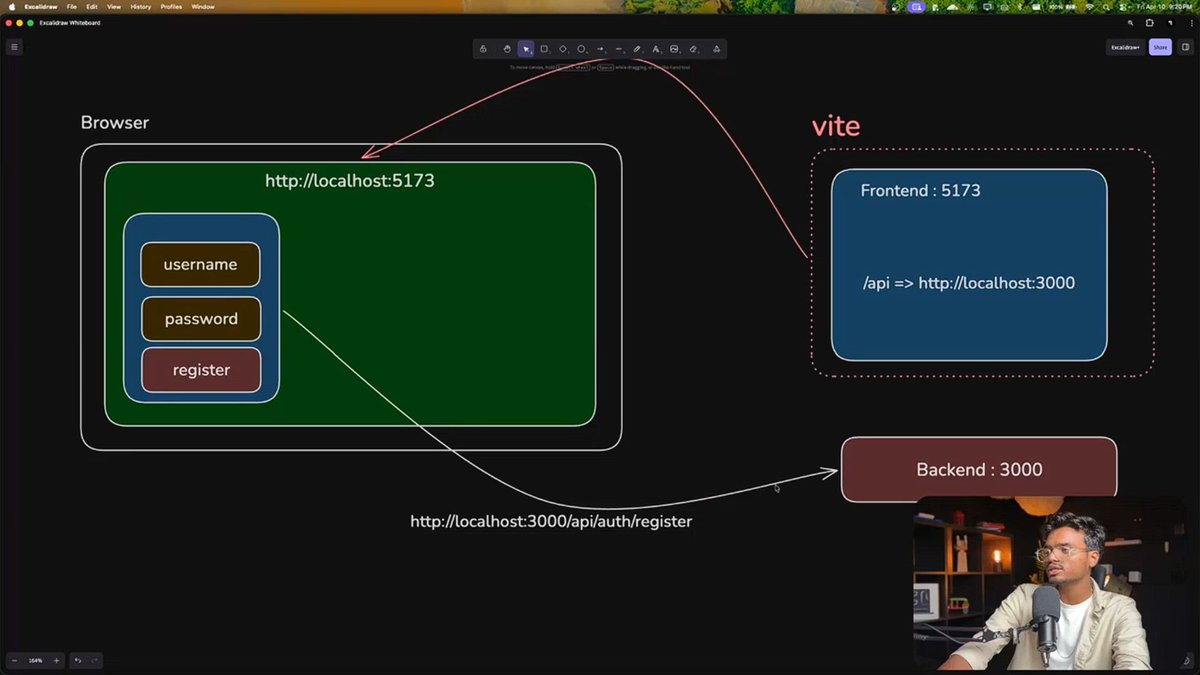The height and width of the screenshot is (675, 1200).
Task: Select the '/api => http://localhost:3000' text
Action: point(969,283)
